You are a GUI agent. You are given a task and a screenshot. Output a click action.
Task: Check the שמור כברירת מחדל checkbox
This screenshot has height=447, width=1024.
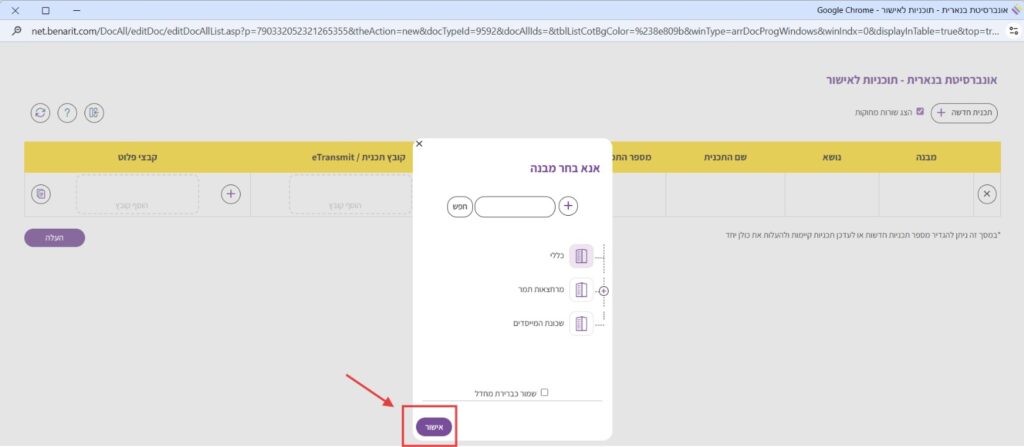click(545, 393)
